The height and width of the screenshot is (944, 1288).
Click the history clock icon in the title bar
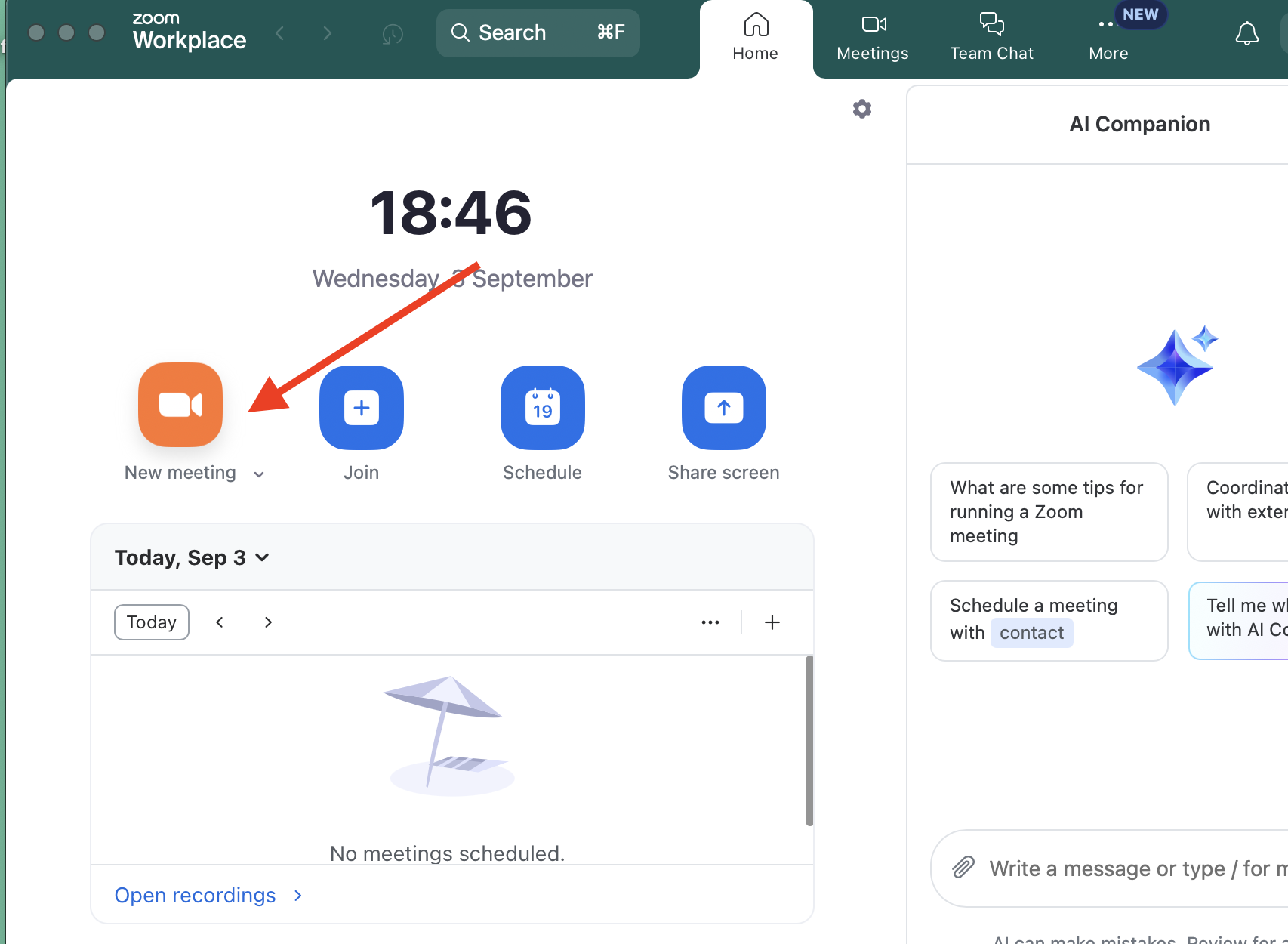pyautogui.click(x=393, y=33)
